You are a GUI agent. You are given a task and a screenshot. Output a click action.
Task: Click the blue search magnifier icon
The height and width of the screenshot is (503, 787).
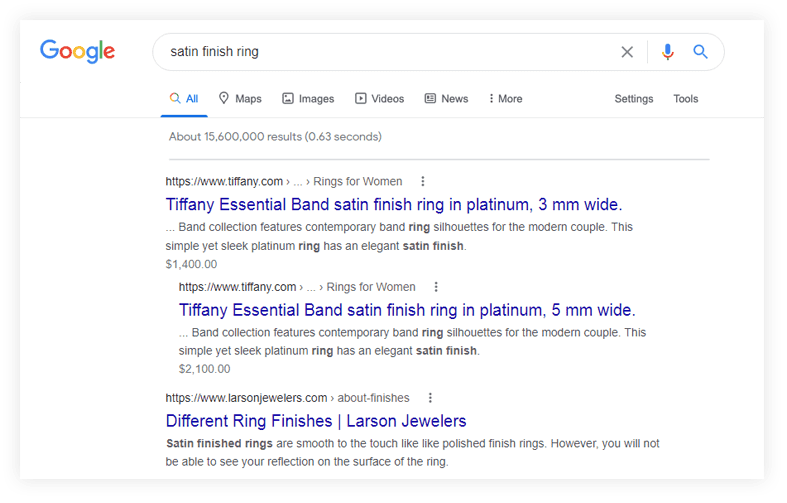[701, 52]
